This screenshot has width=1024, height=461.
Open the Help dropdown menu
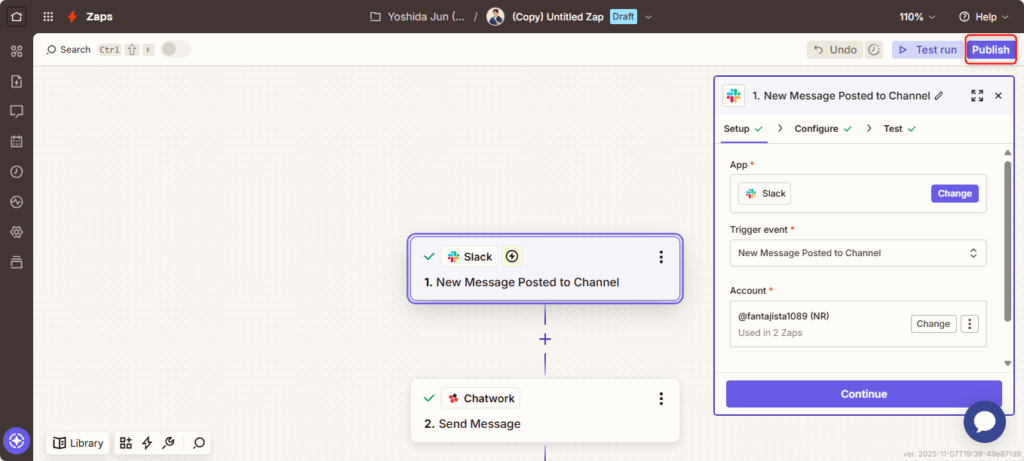pyautogui.click(x=984, y=17)
